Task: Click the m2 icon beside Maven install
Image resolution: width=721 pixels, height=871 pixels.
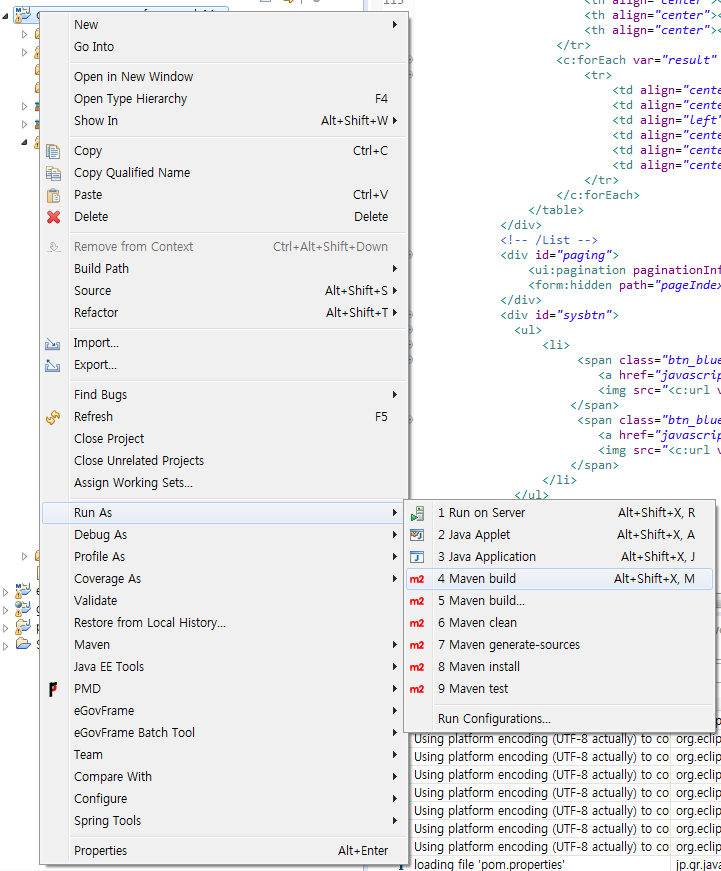Action: click(417, 667)
